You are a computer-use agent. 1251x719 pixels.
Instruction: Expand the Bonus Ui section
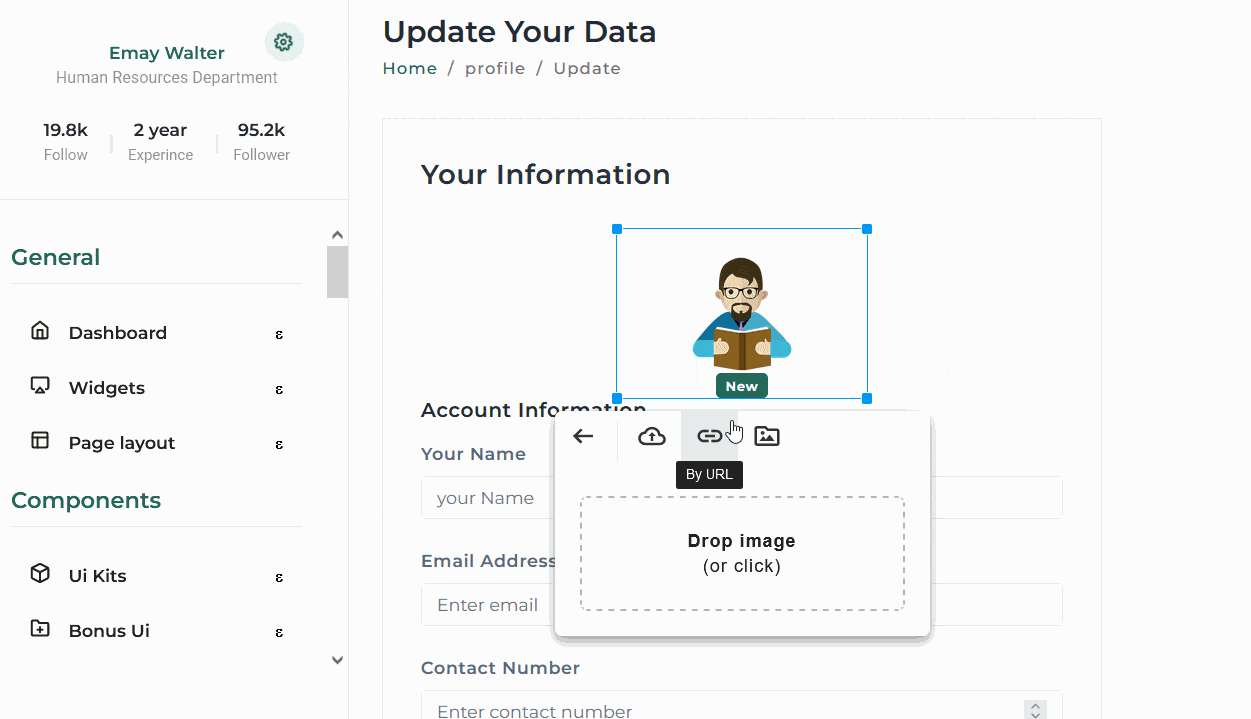[x=279, y=631]
